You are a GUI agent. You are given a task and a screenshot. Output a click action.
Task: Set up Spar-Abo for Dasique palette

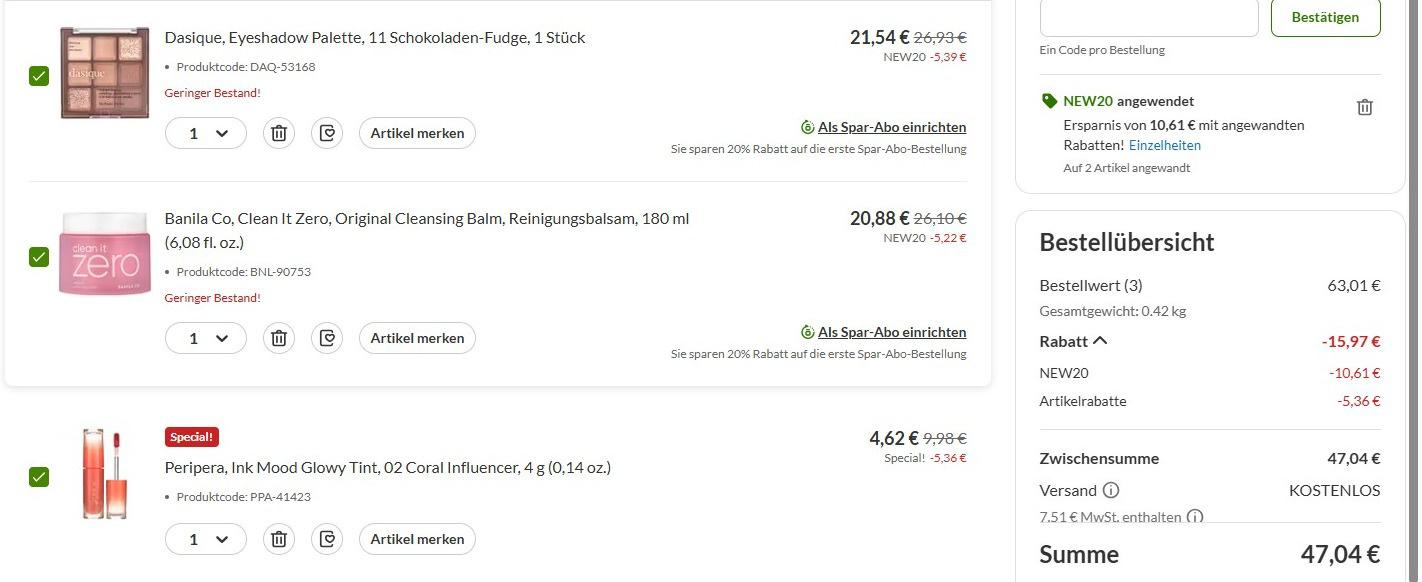[x=891, y=127]
